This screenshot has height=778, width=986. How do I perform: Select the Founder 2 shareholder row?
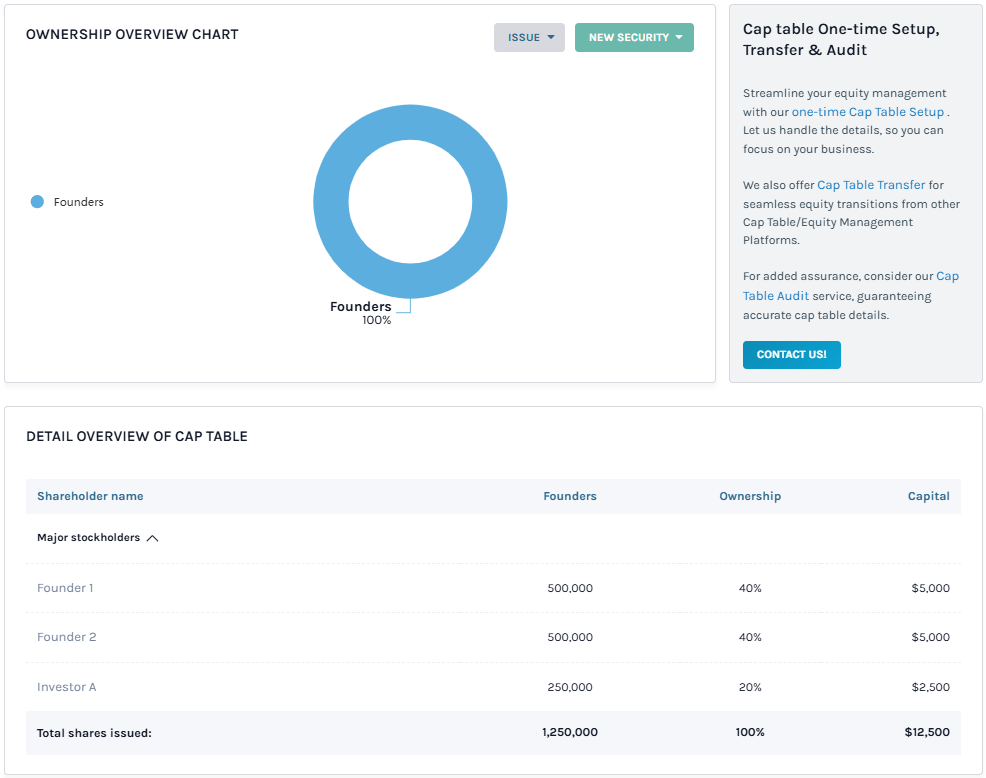tap(66, 637)
